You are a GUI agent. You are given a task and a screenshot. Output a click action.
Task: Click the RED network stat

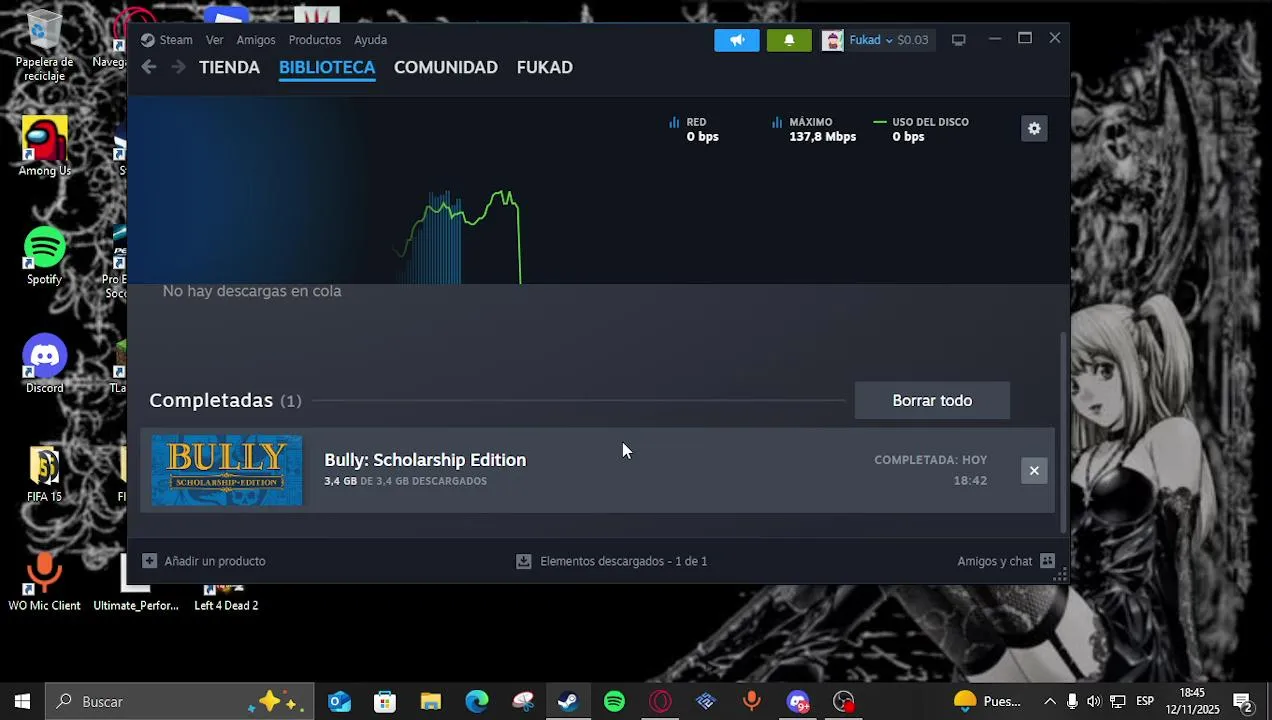click(693, 129)
